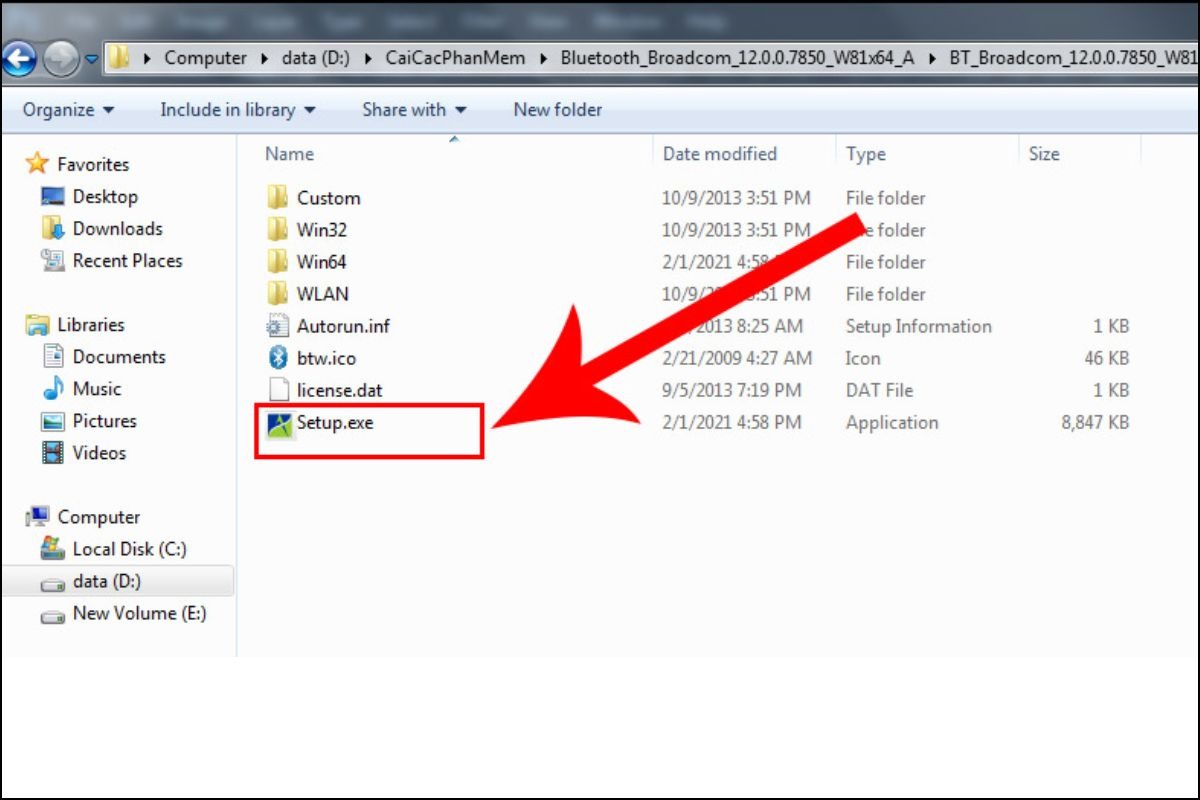Click the Forward navigation arrow button

pyautogui.click(x=62, y=58)
